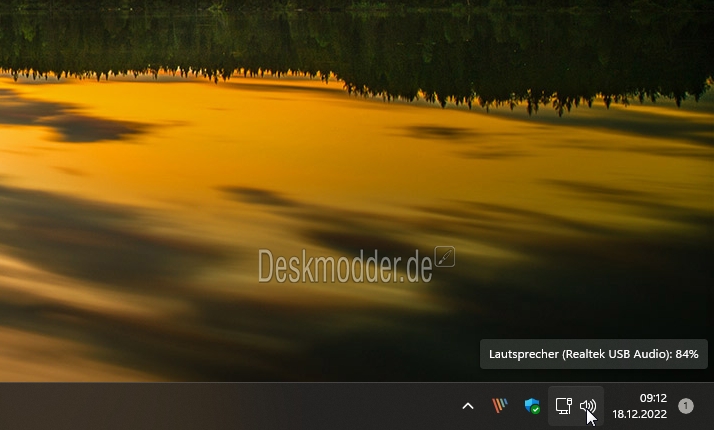Screen dimensions: 714x430
Task: Open speaker volume tray icon
Action: pos(588,406)
